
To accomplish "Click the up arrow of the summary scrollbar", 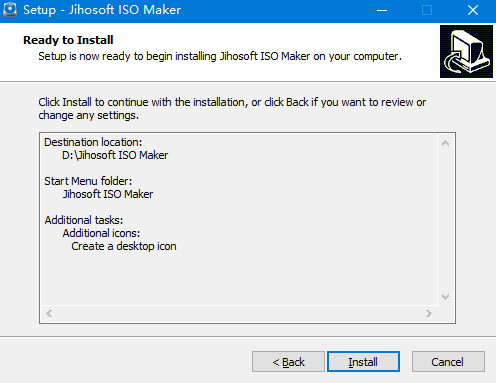I will click(445, 143).
